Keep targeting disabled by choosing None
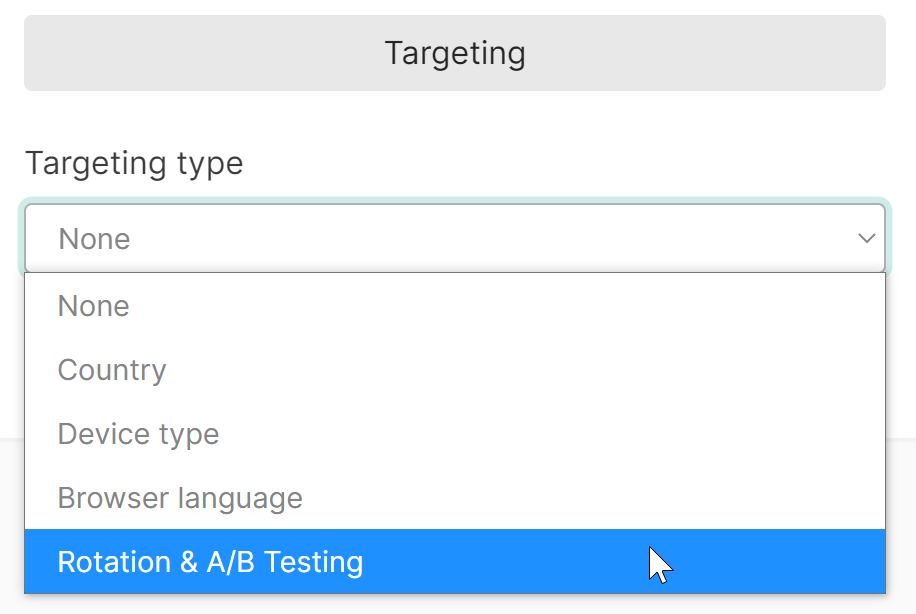916x614 pixels. (454, 306)
